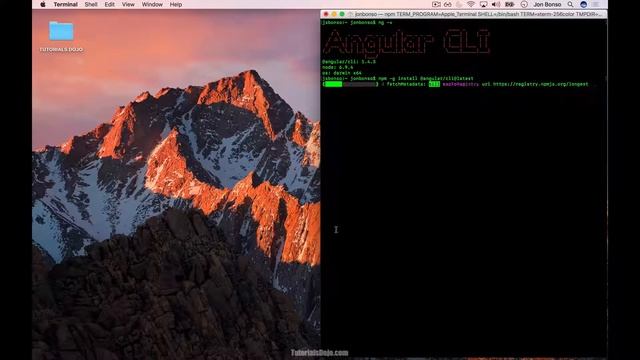
Task: Open the Help menu
Action: [176, 4]
